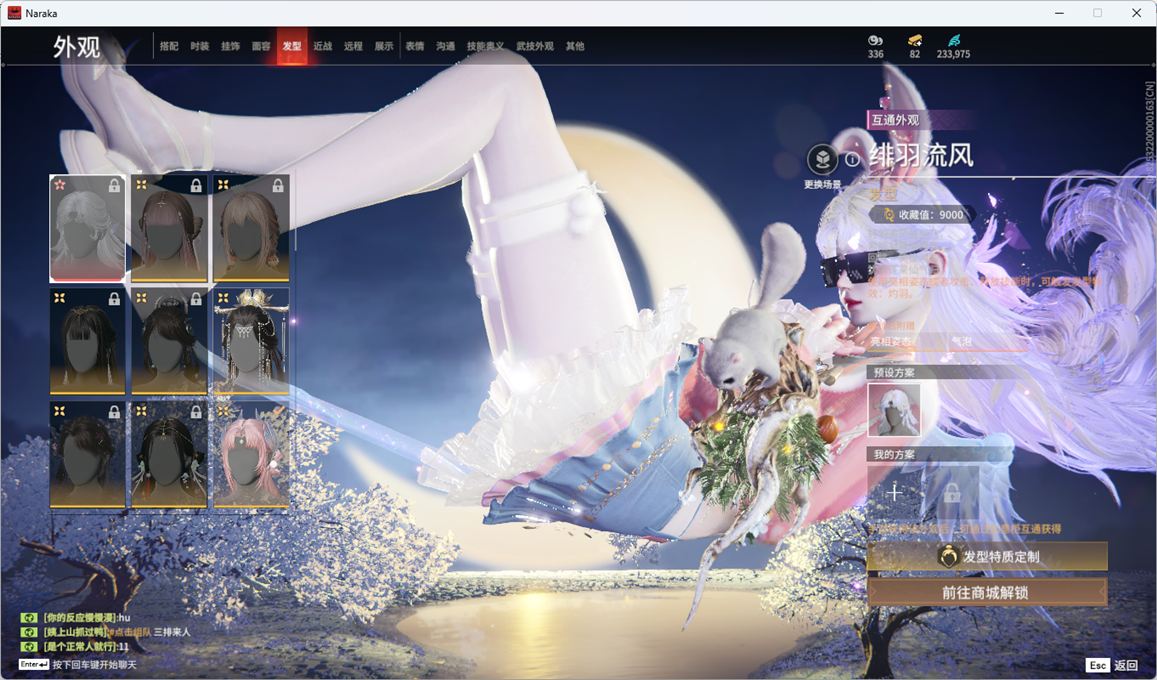Click the locked slot under 我的方案

coord(951,492)
